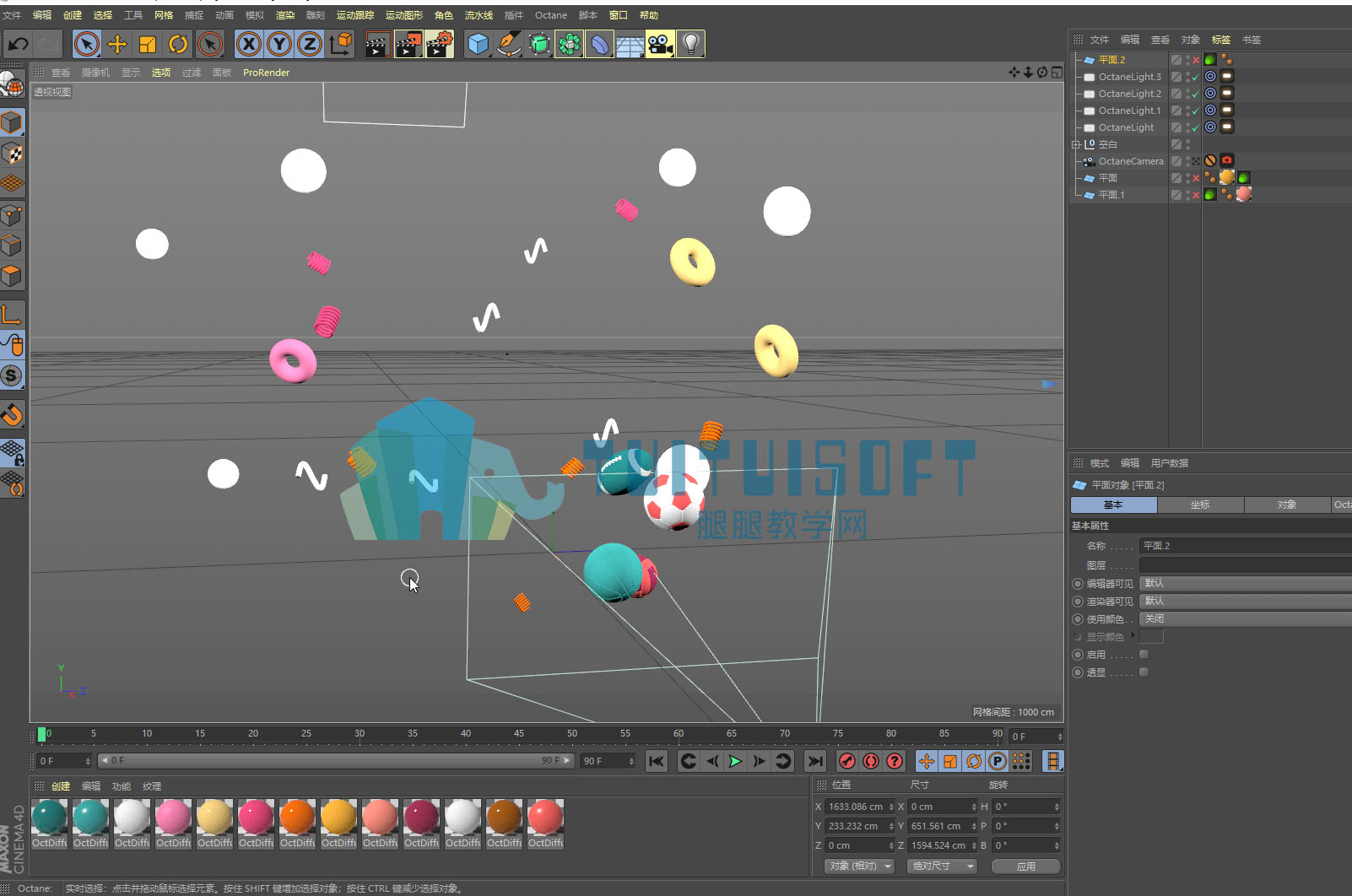This screenshot has width=1352, height=896.
Task: Toggle visibility dots for OctaneLight.3
Action: coord(1187,77)
